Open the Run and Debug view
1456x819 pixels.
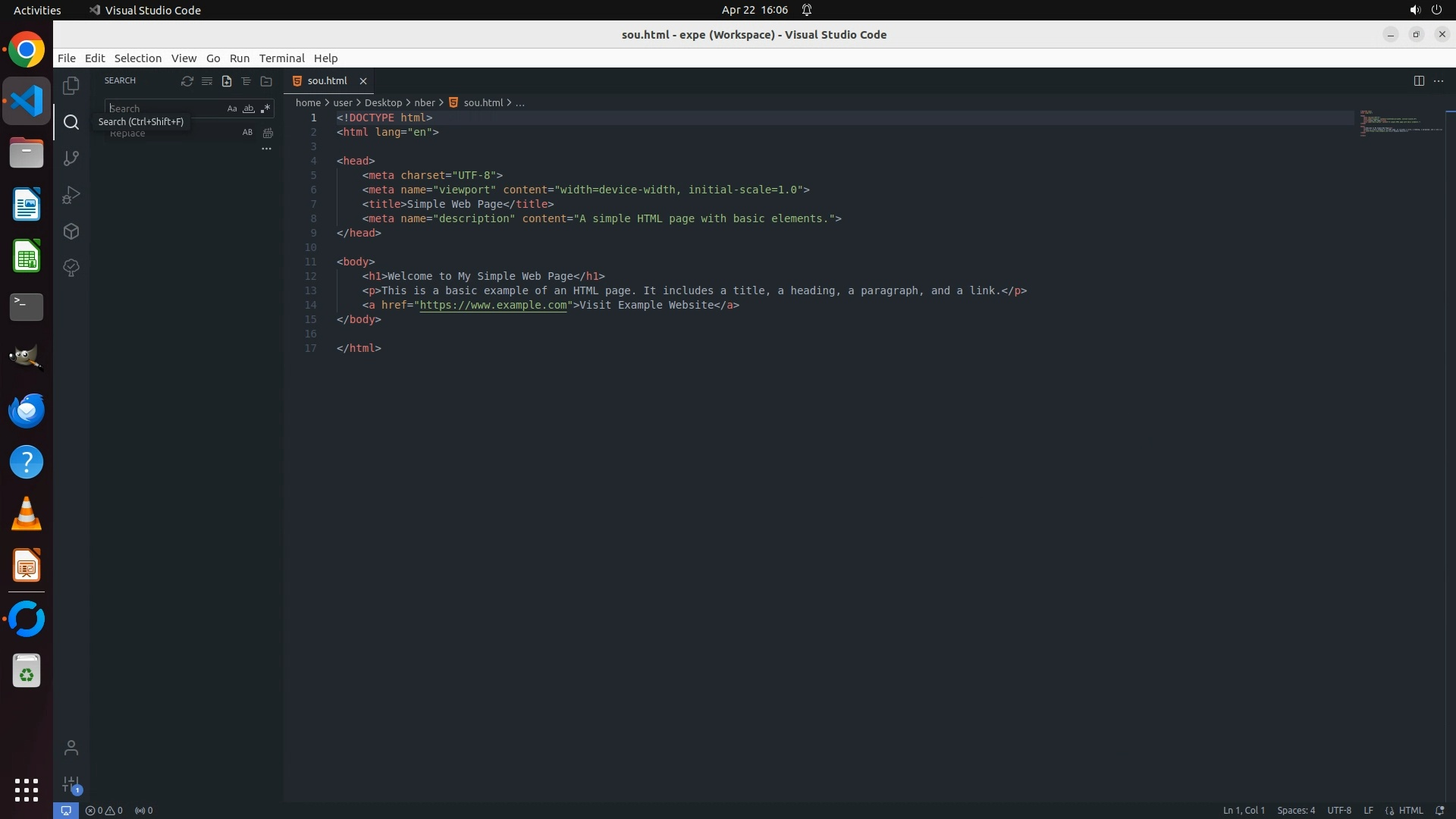(x=71, y=195)
